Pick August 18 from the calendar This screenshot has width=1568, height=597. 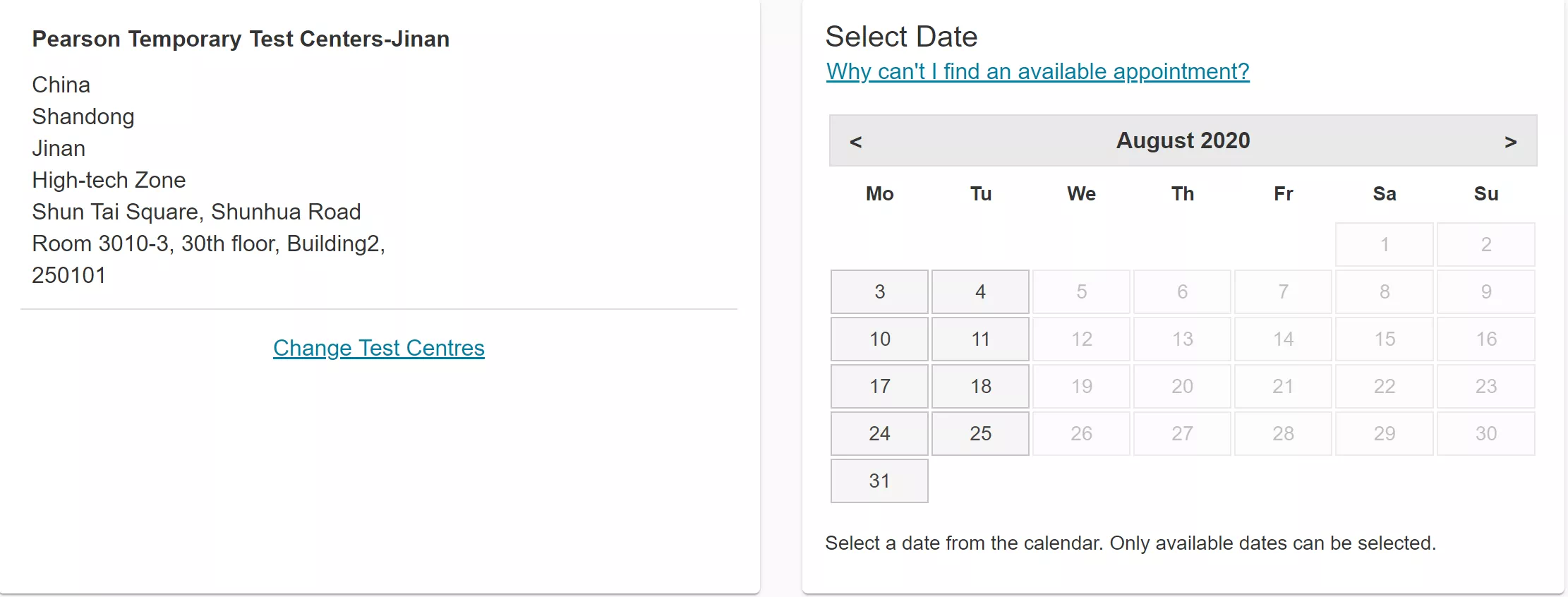pyautogui.click(x=980, y=386)
